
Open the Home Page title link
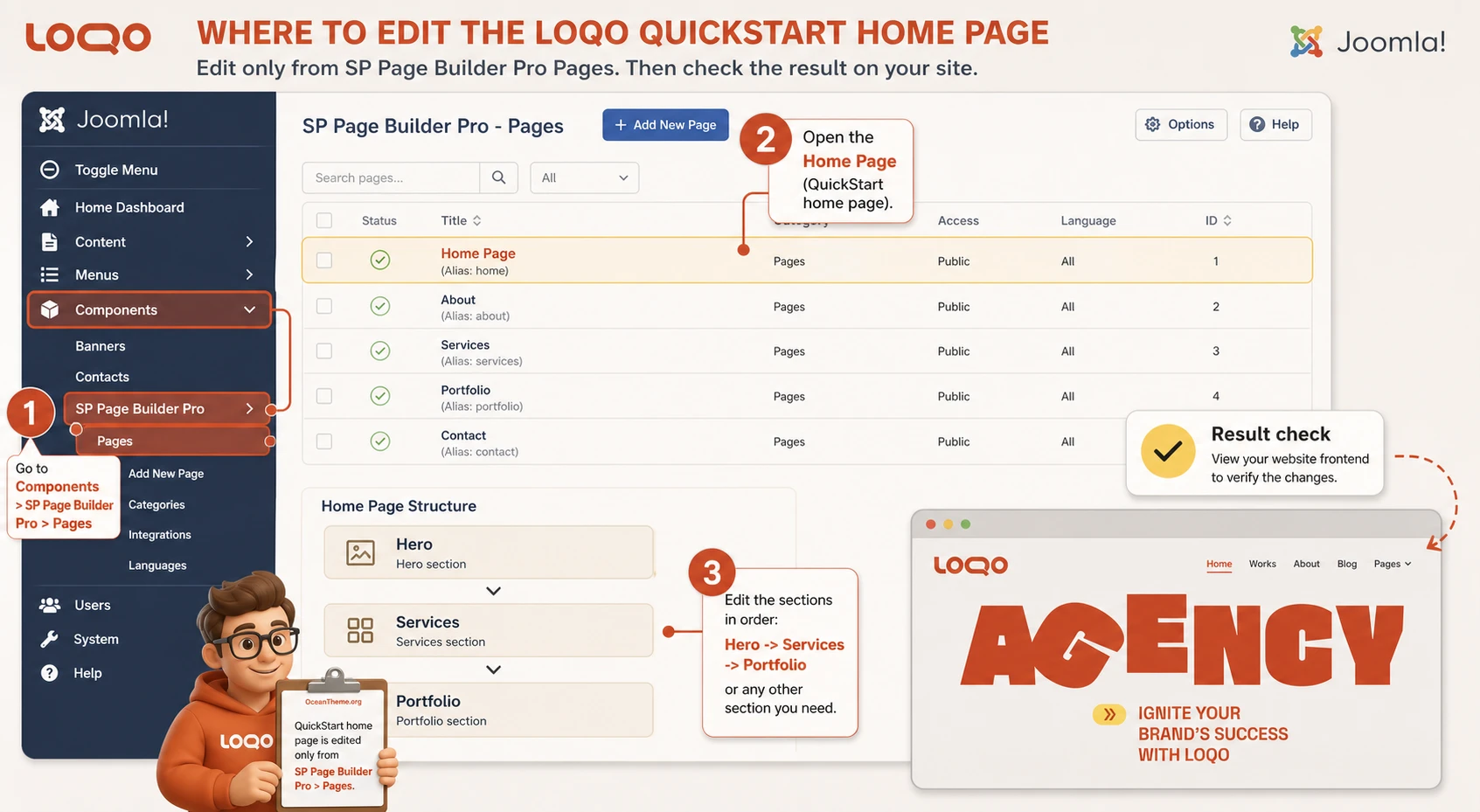click(478, 253)
